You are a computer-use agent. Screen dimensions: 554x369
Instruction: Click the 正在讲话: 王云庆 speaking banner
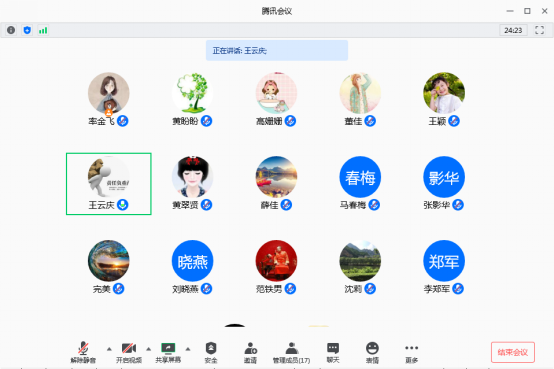(x=277, y=51)
